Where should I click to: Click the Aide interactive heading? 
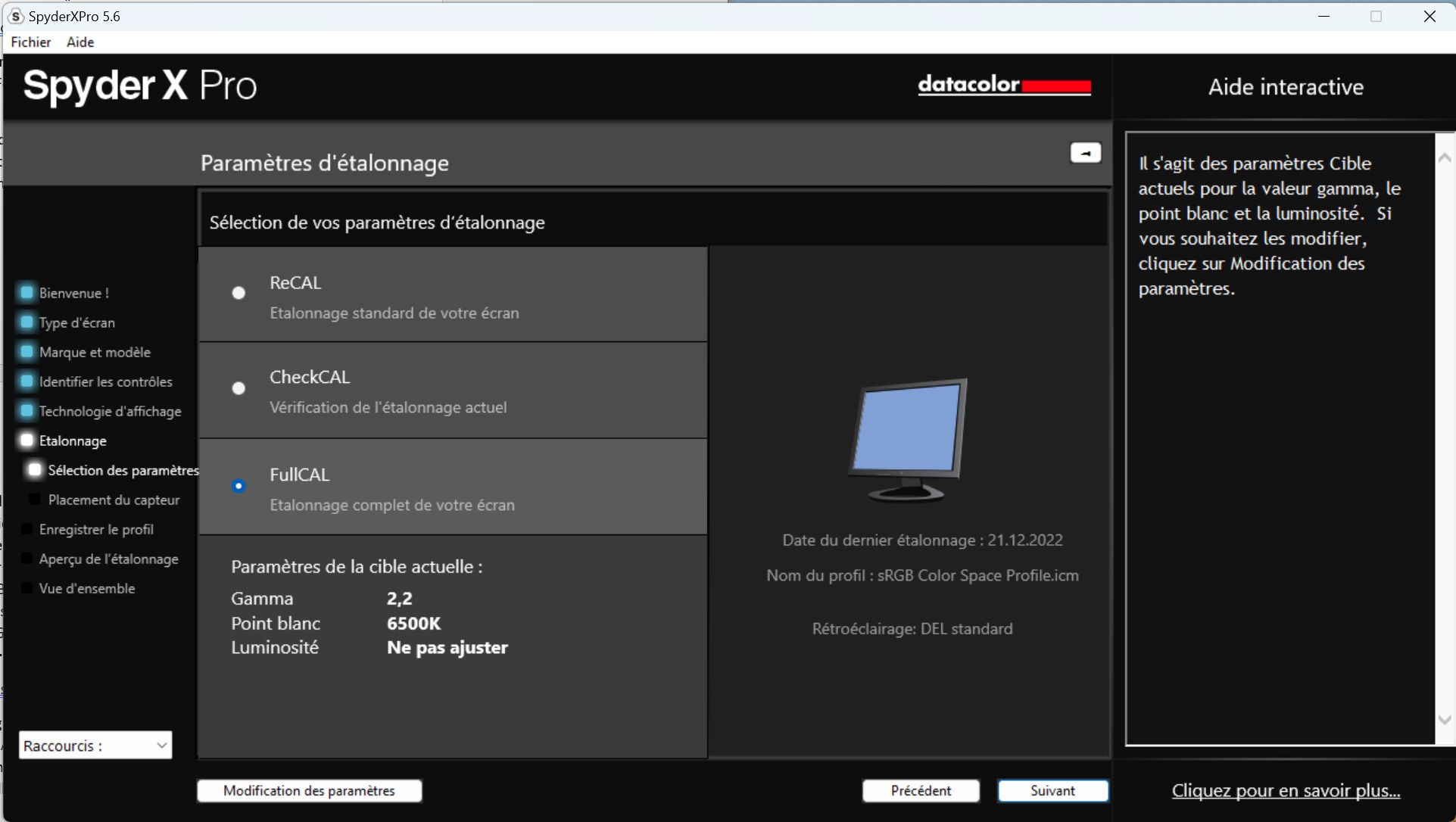1286,87
